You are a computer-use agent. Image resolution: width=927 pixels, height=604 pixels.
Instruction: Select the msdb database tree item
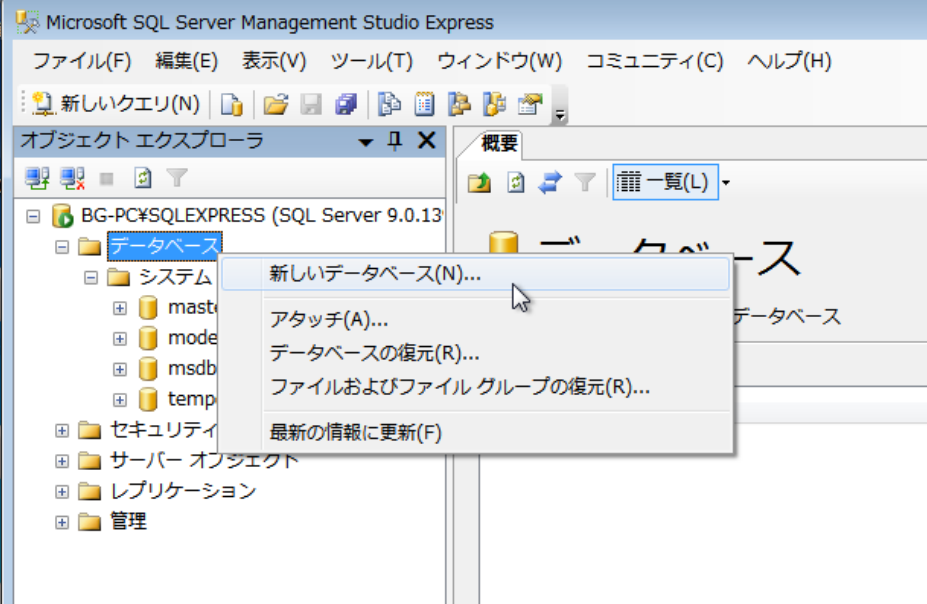[x=192, y=368]
